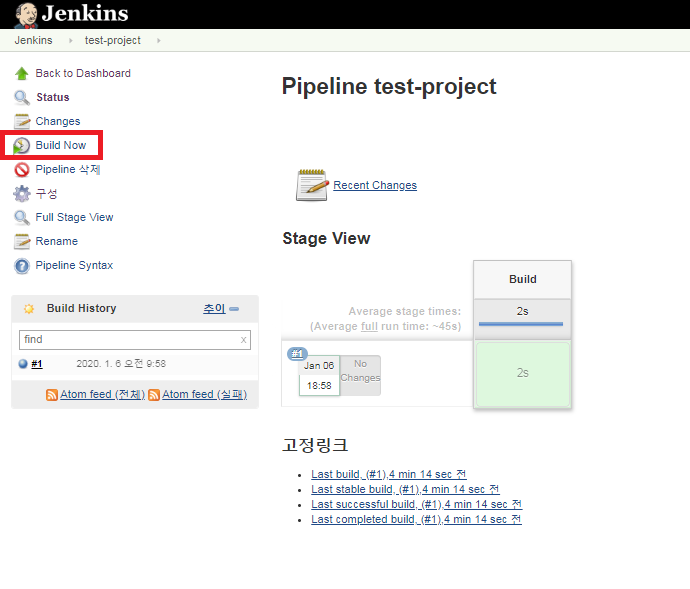Open Full Stage View
The height and width of the screenshot is (589, 690).
pos(74,217)
